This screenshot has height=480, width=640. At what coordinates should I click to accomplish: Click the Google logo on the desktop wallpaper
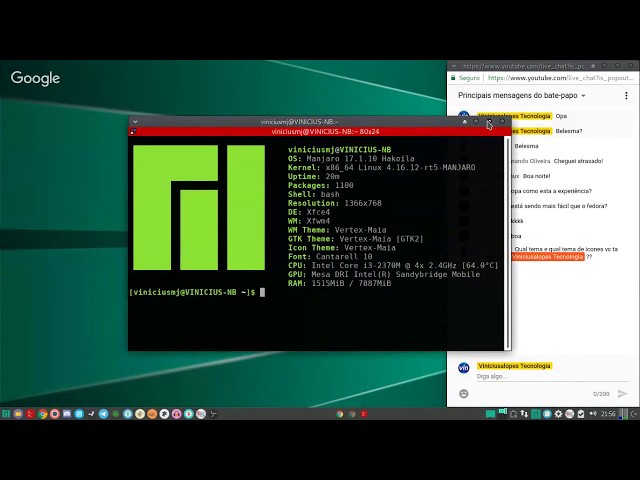[x=36, y=78]
